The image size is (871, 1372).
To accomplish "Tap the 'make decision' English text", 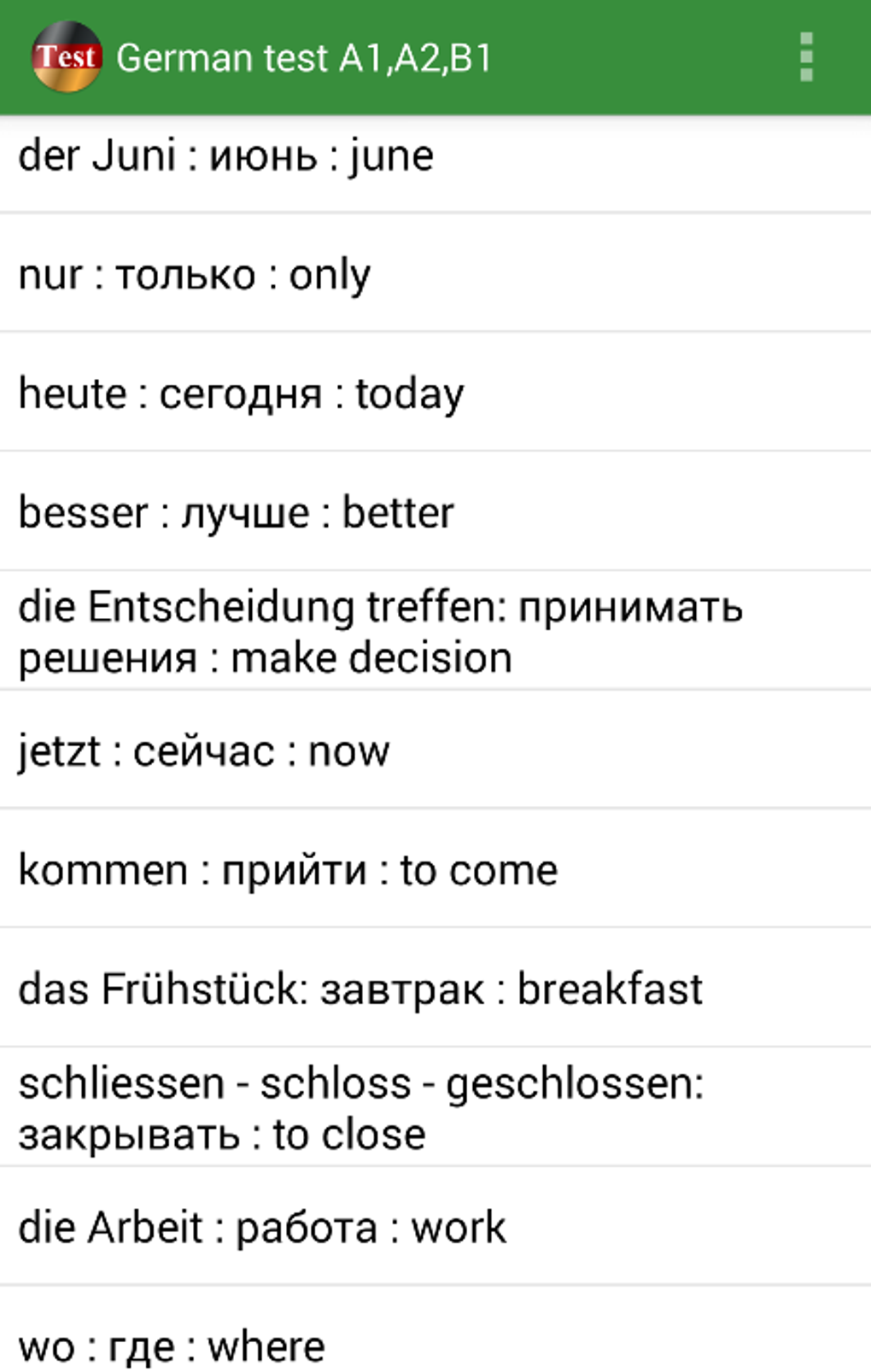I will 371,658.
